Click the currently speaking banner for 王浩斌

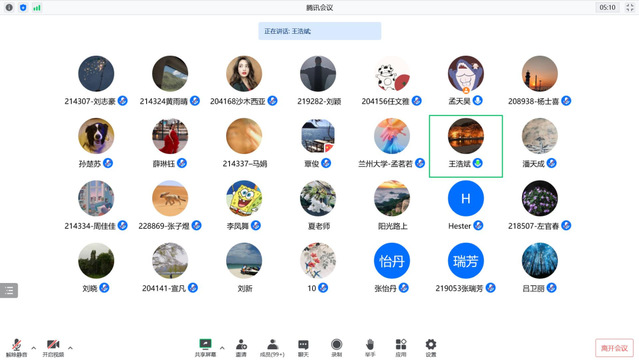point(320,31)
